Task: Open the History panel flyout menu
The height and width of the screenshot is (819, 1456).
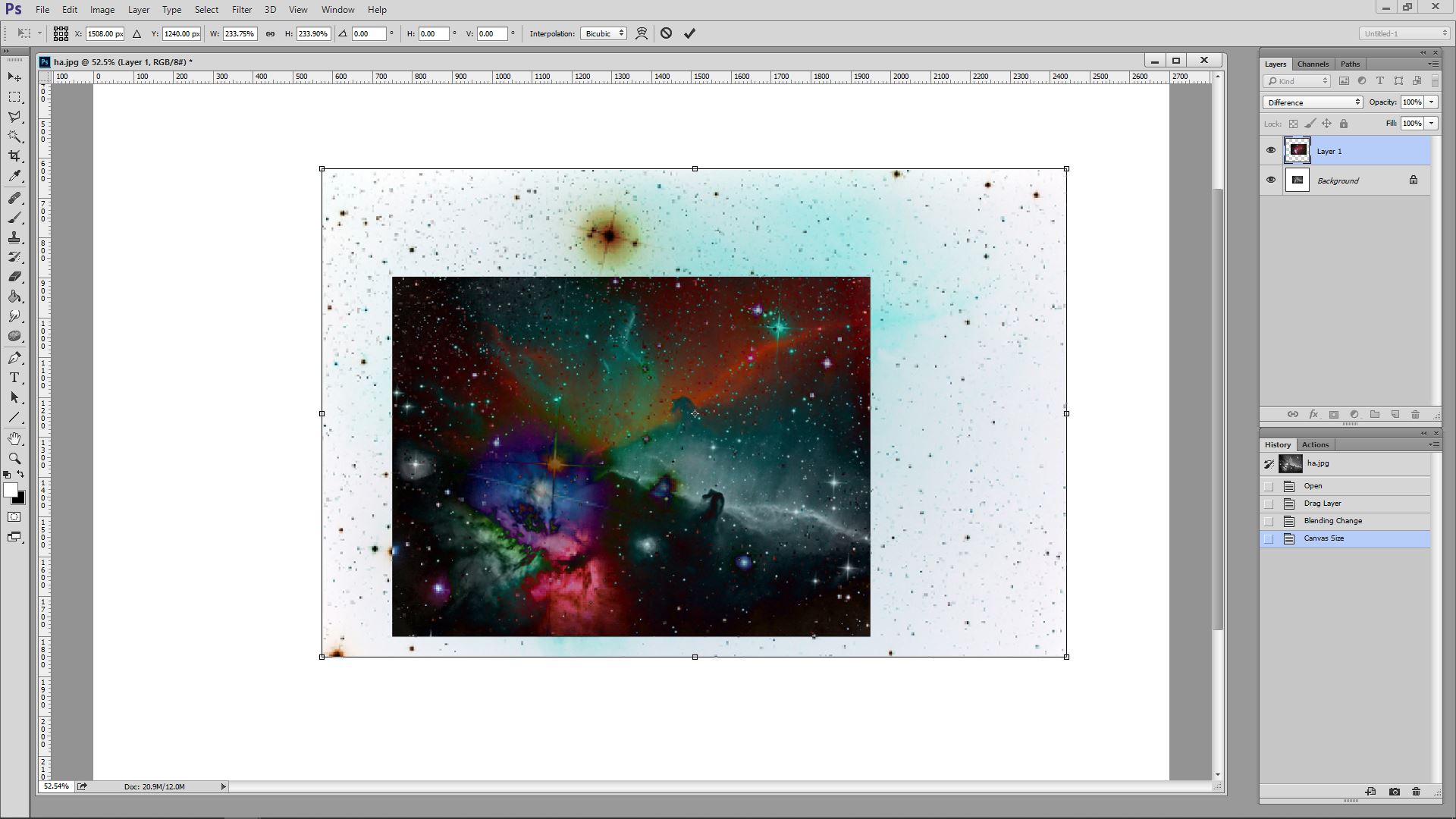Action: click(x=1433, y=444)
